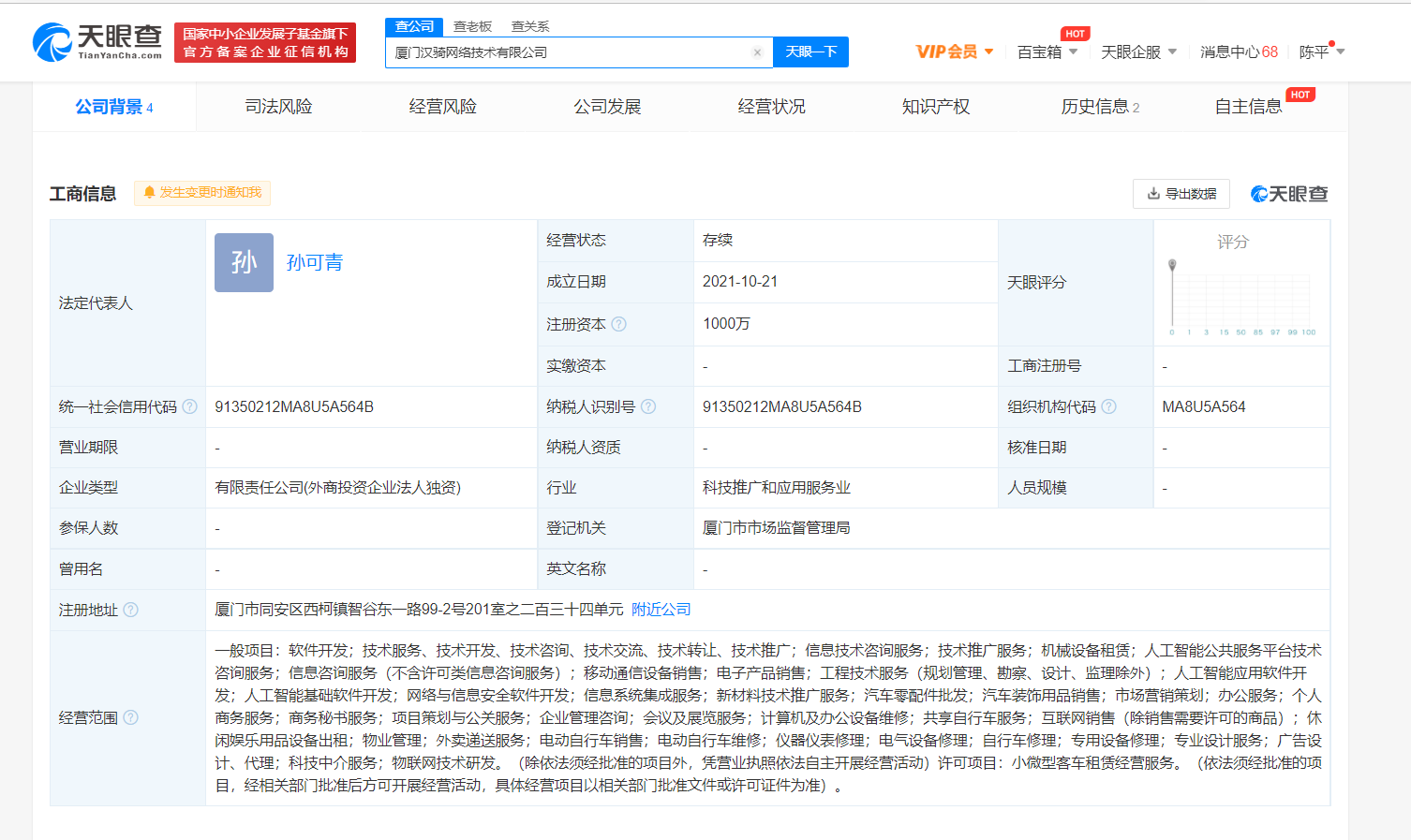
Task: Click the credit code 91350212MA8U5A564B under 统一社会信用代码
Action: 294,406
